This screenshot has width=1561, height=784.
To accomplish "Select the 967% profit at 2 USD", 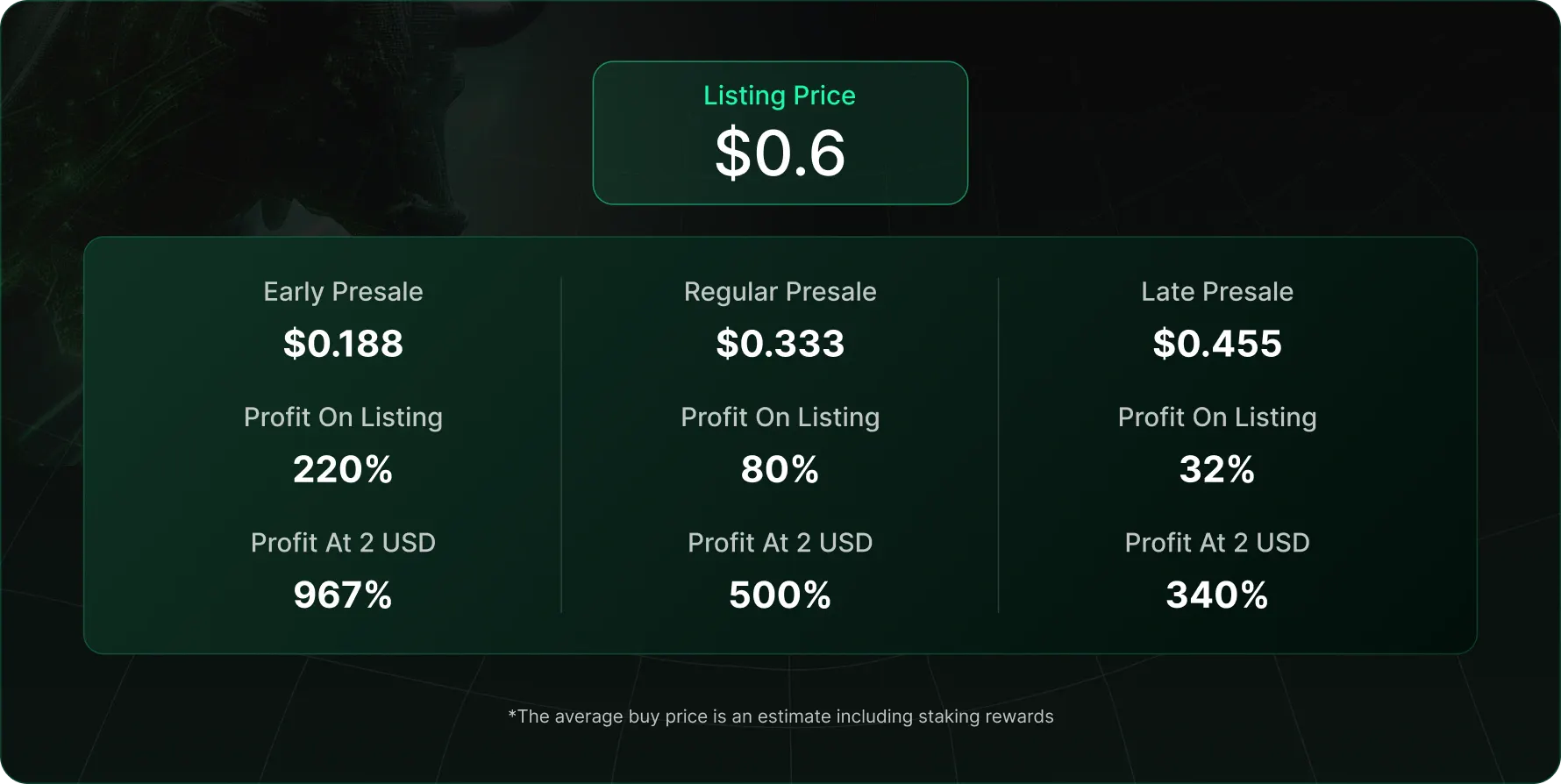I will 343,595.
